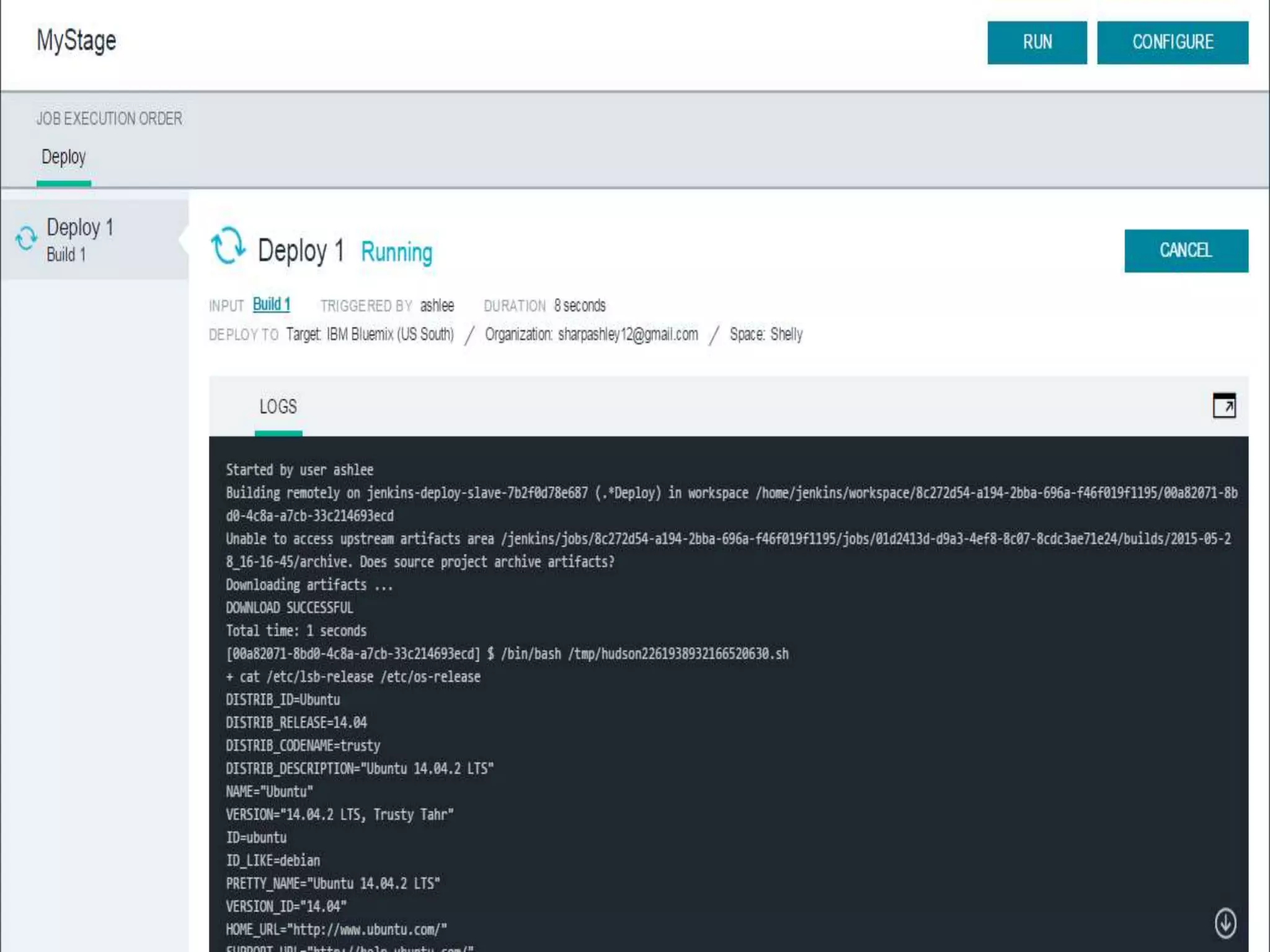Click the MyStage title
Viewport: 1270px width, 952px height.
point(76,41)
